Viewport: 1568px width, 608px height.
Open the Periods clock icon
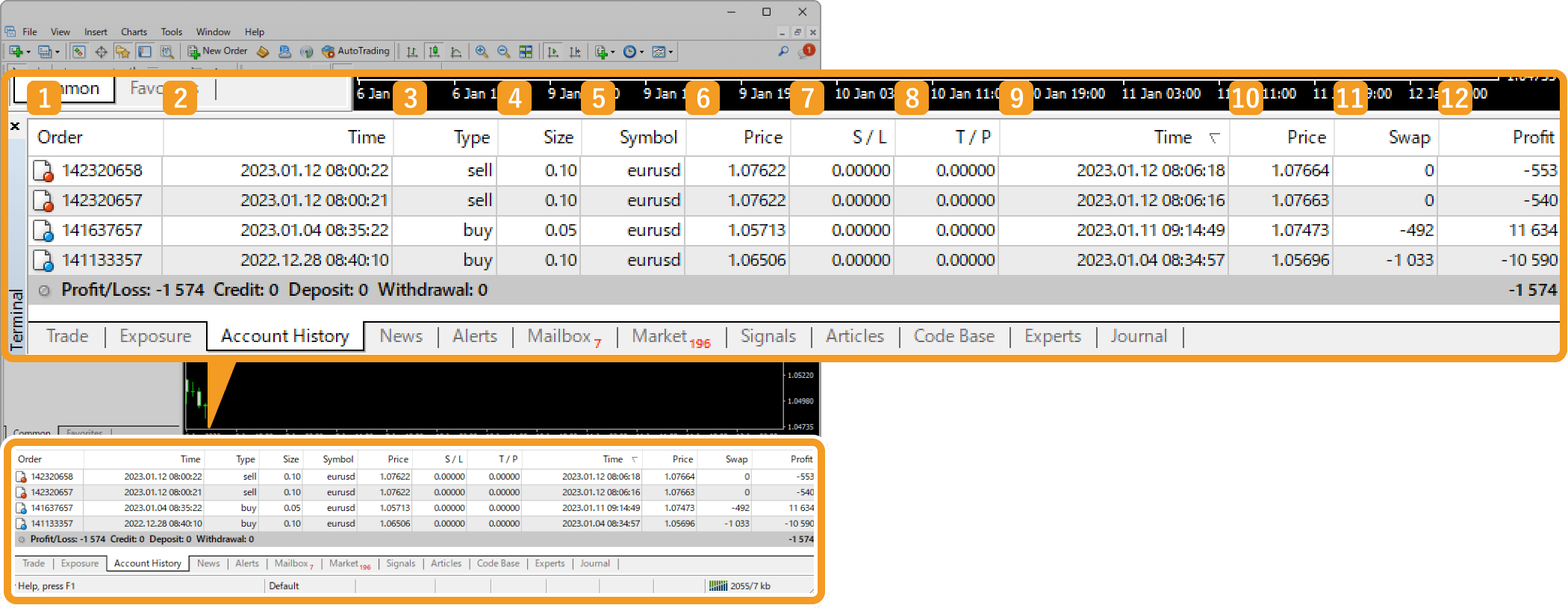629,52
